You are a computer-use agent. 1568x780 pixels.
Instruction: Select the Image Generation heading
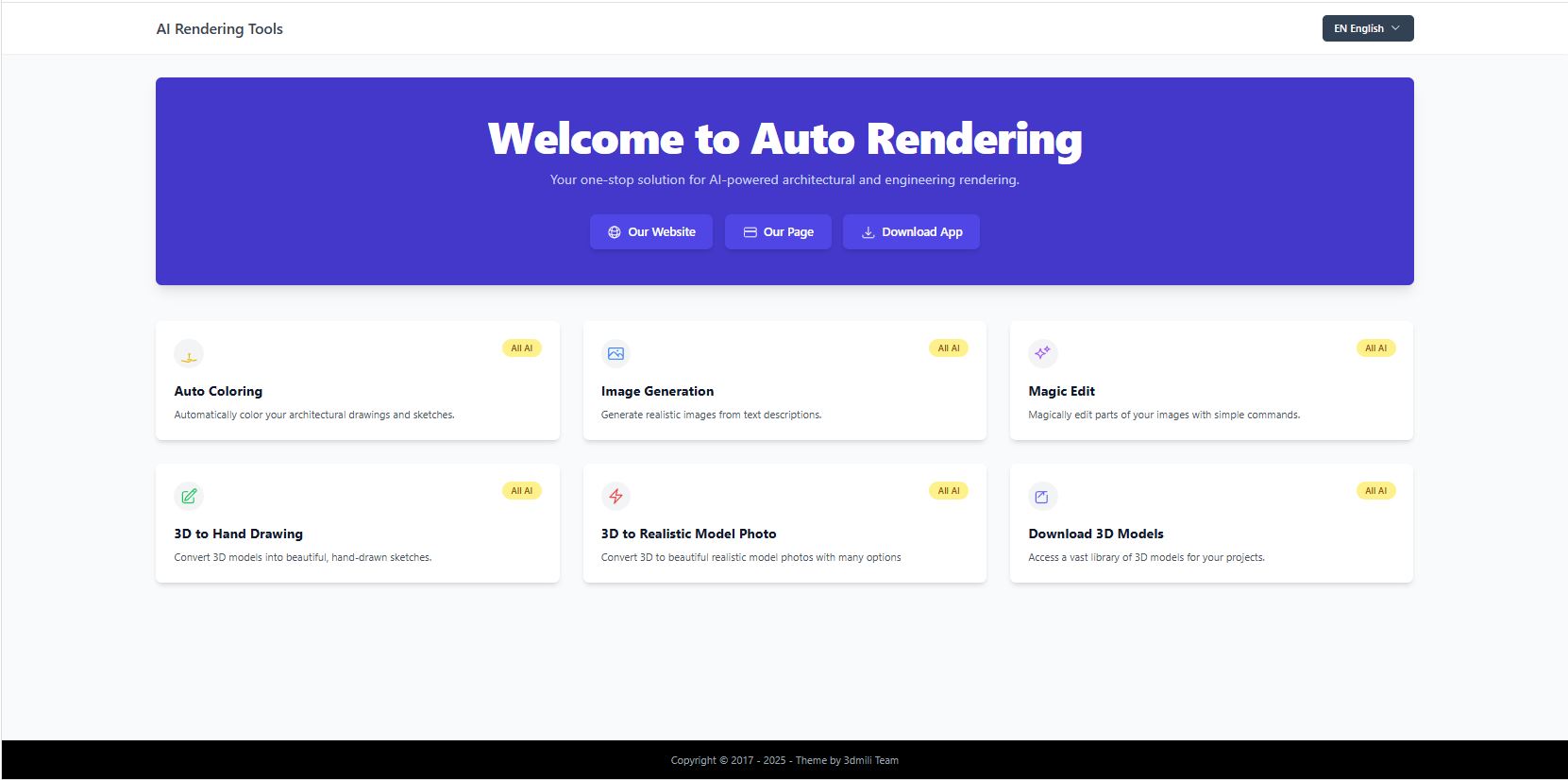657,391
